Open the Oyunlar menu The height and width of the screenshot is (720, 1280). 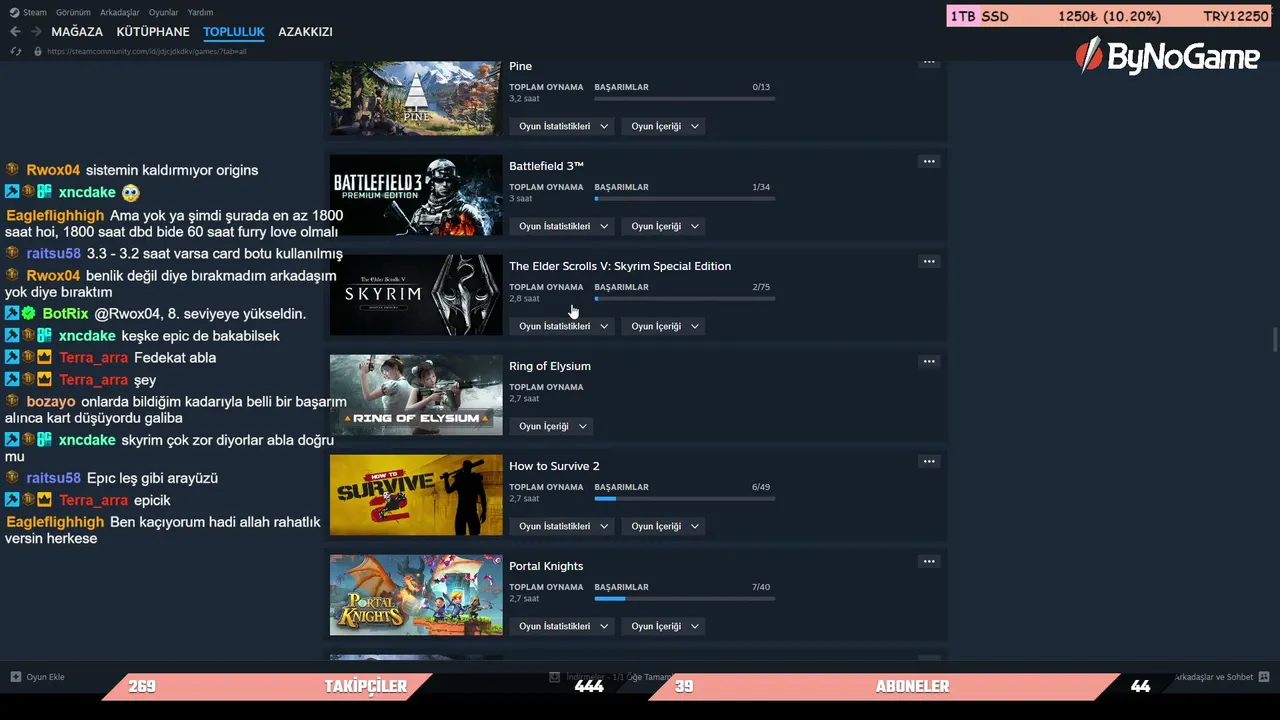(164, 12)
